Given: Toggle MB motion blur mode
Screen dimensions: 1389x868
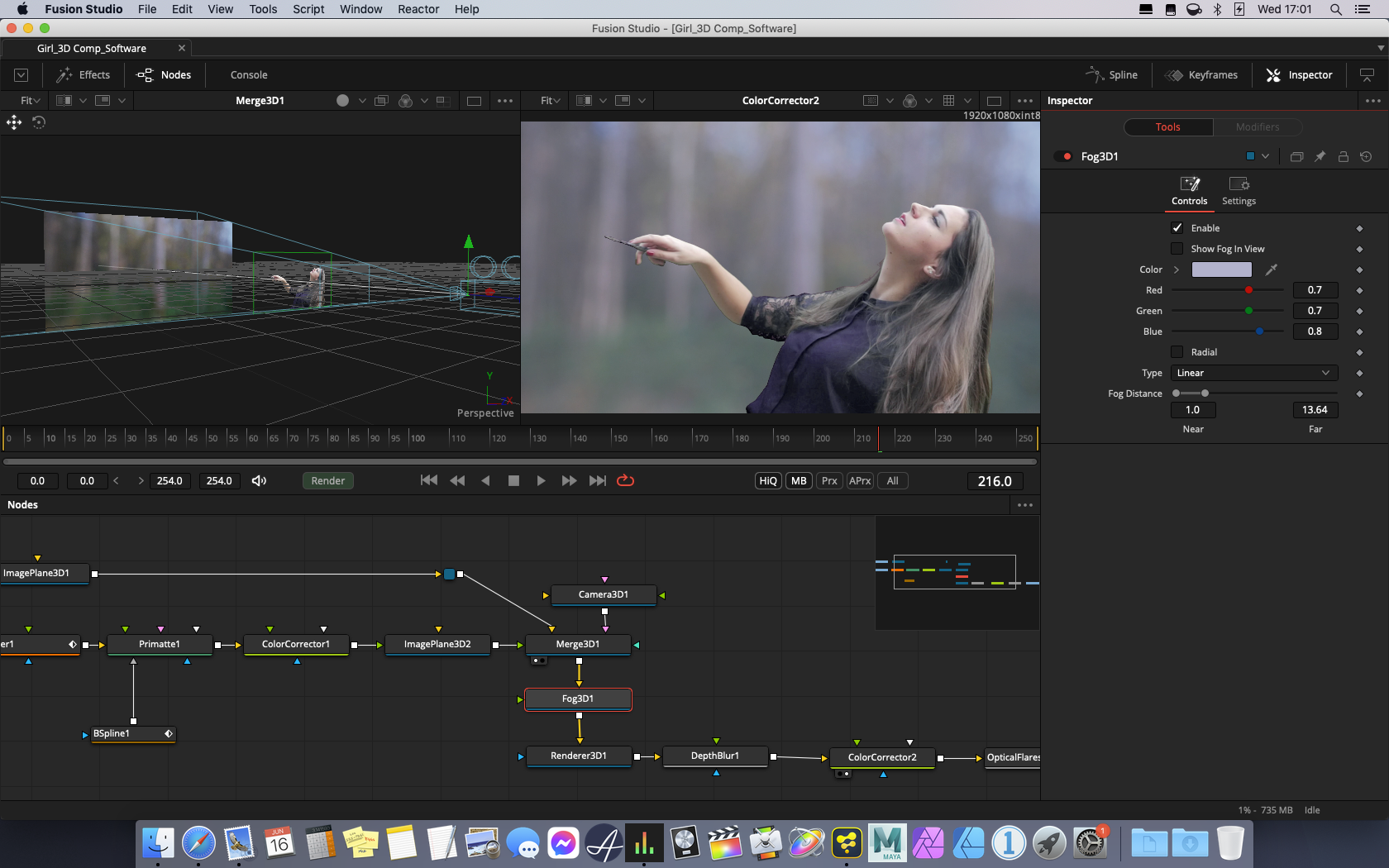Looking at the screenshot, I should click(x=799, y=481).
